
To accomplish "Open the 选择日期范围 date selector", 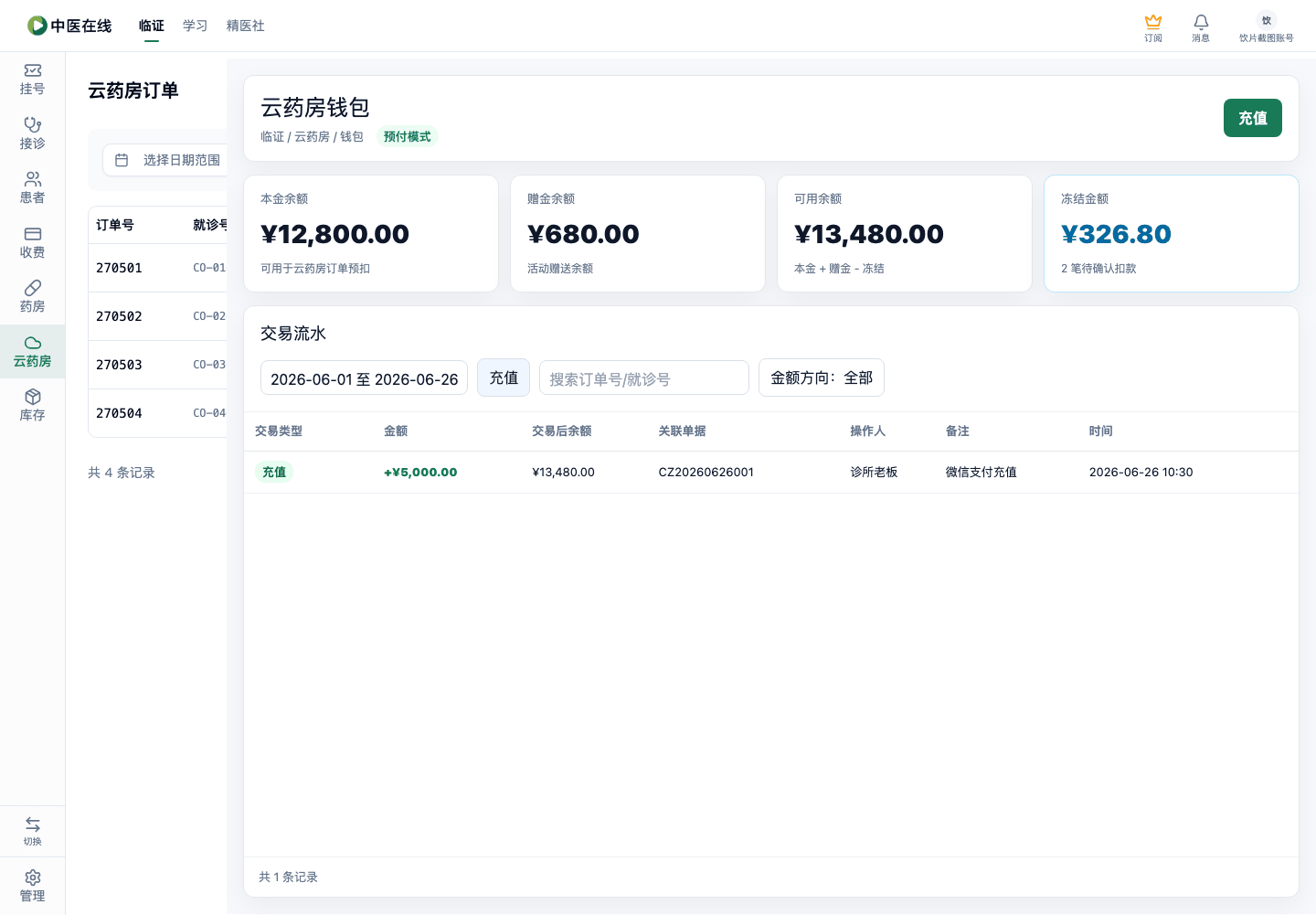I will [x=166, y=160].
